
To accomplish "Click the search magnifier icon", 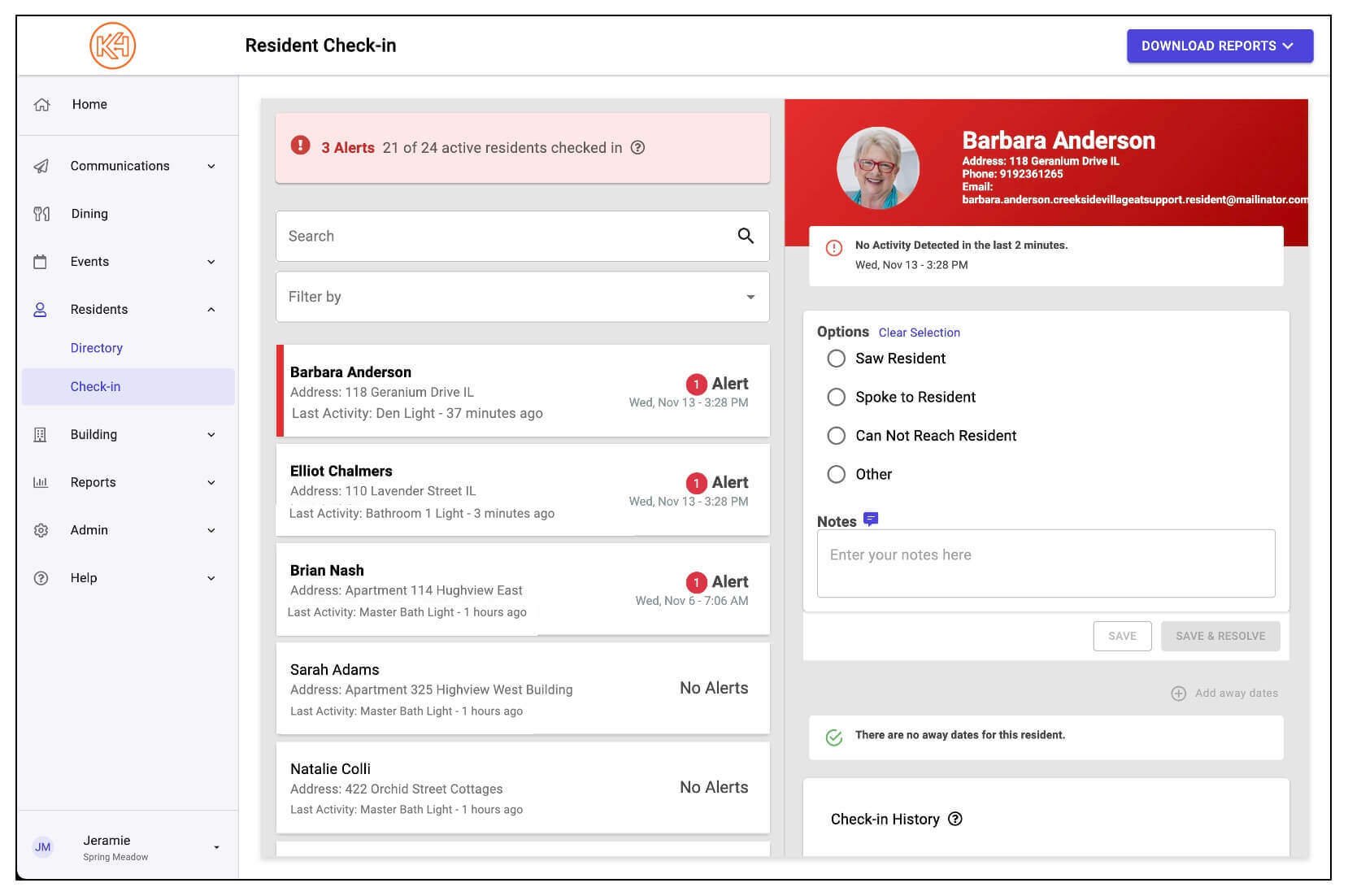I will click(745, 236).
